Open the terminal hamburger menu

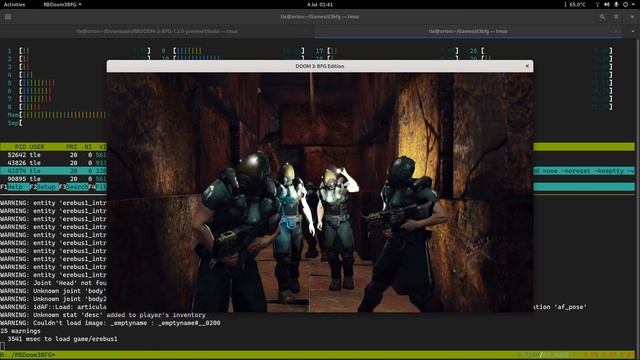[616, 17]
